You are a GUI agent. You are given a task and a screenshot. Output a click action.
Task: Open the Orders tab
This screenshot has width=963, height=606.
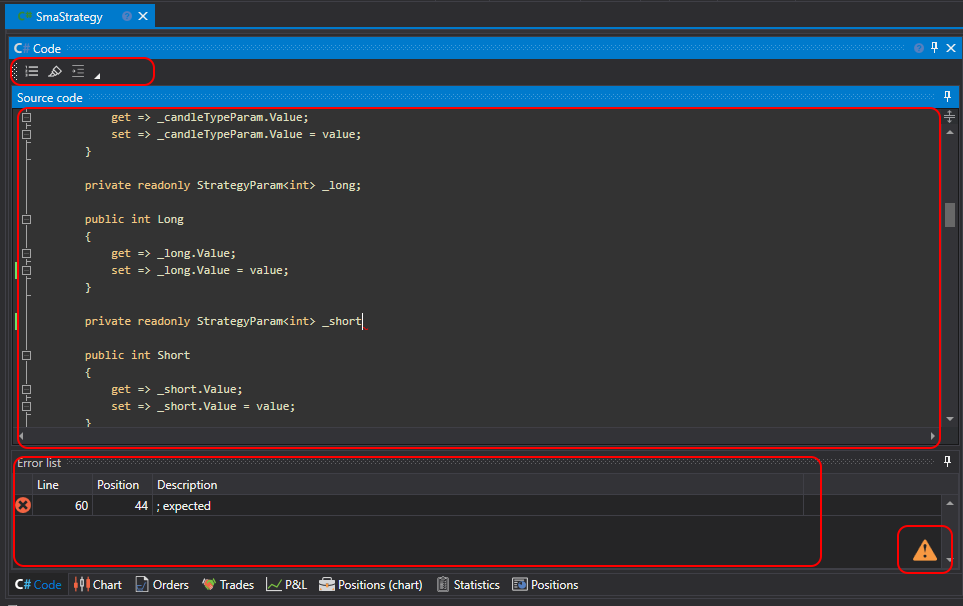coord(162,585)
